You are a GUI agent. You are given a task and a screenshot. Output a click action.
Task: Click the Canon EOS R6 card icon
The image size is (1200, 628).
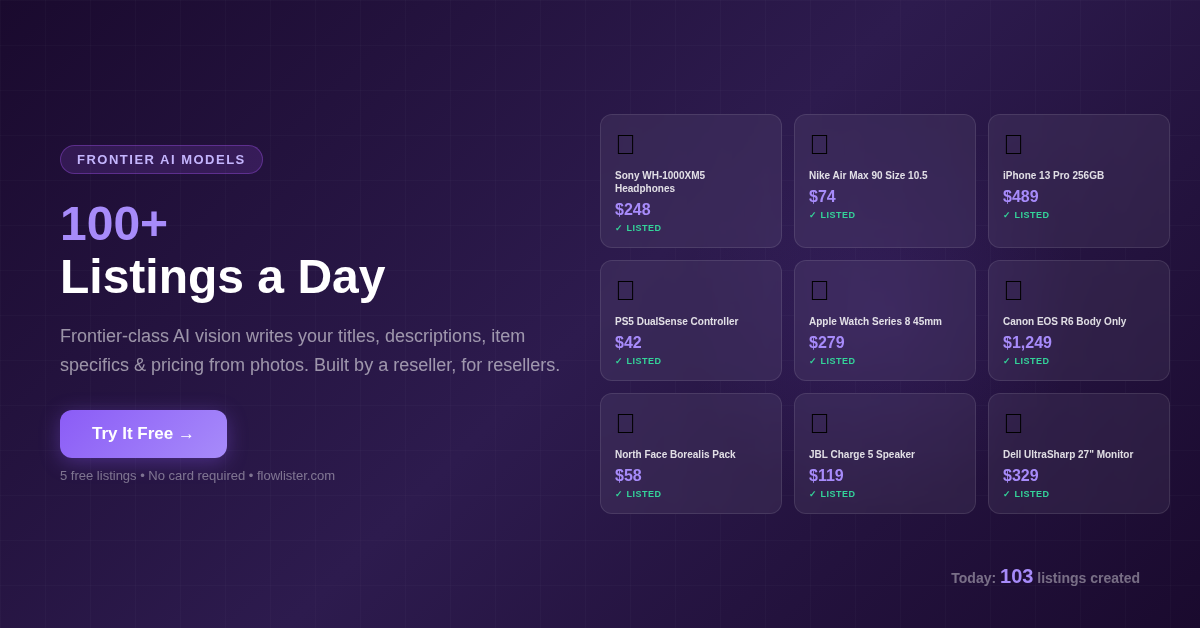pyautogui.click(x=1013, y=290)
